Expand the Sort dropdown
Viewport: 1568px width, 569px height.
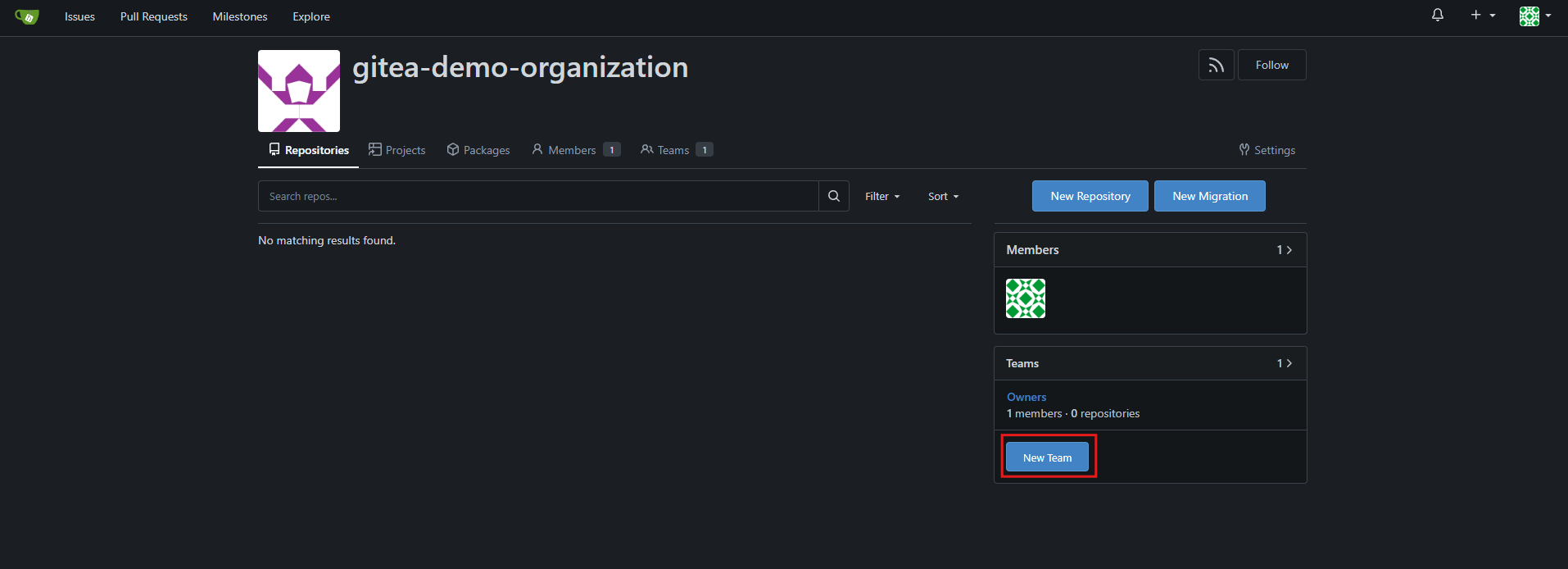click(943, 196)
